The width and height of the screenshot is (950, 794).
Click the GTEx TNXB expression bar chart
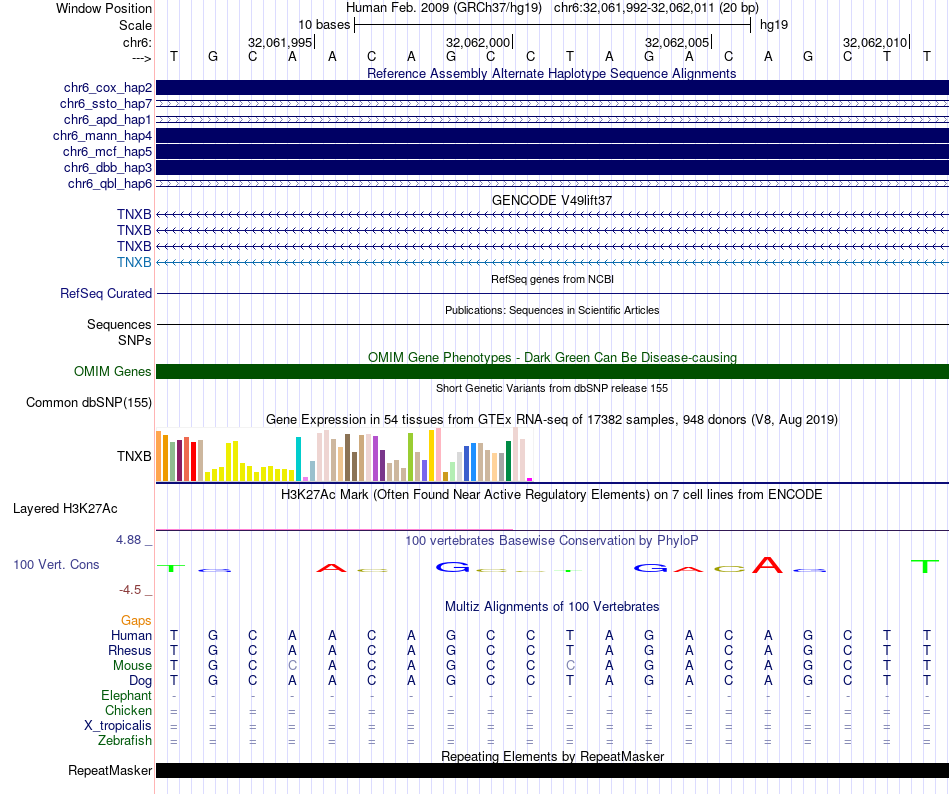click(344, 455)
